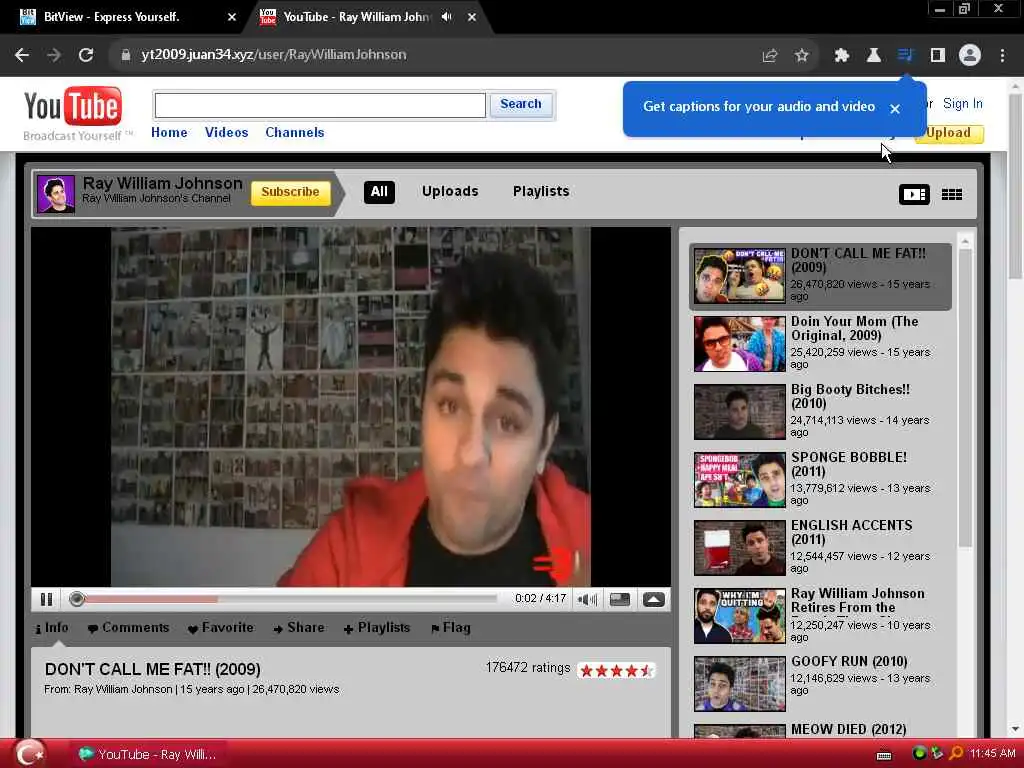This screenshot has height=768, width=1024.
Task: Open Doin Your Mom video thumbnail
Action: pos(739,344)
